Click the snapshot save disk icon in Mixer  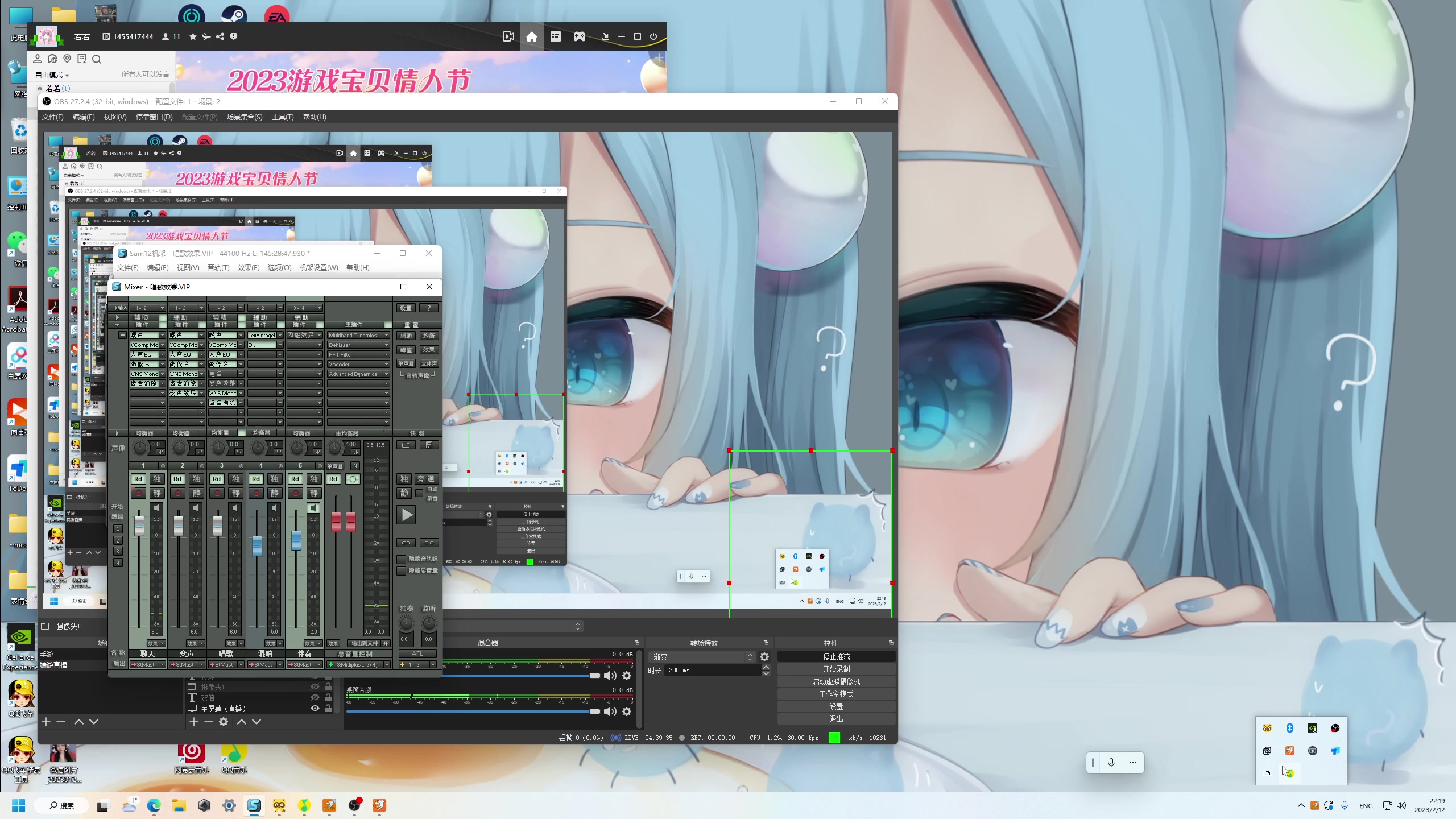pyautogui.click(x=429, y=445)
